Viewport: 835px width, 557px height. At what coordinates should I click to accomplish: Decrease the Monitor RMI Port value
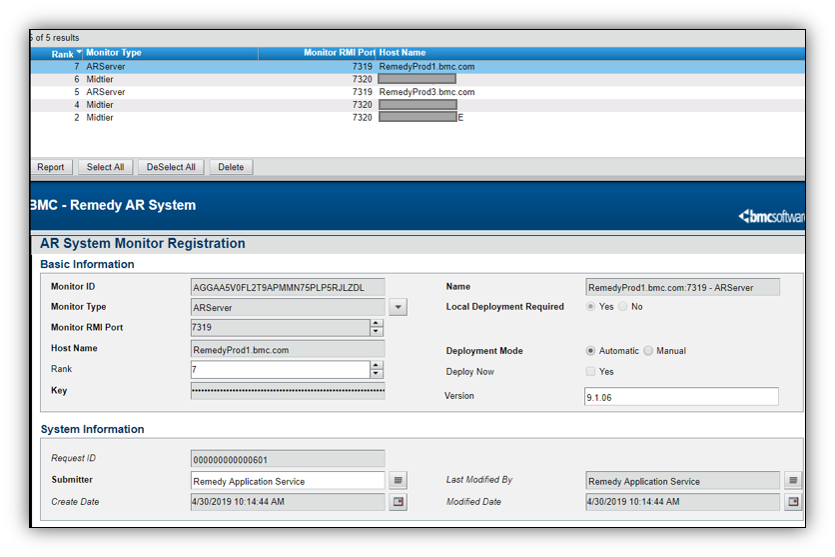(x=376, y=331)
